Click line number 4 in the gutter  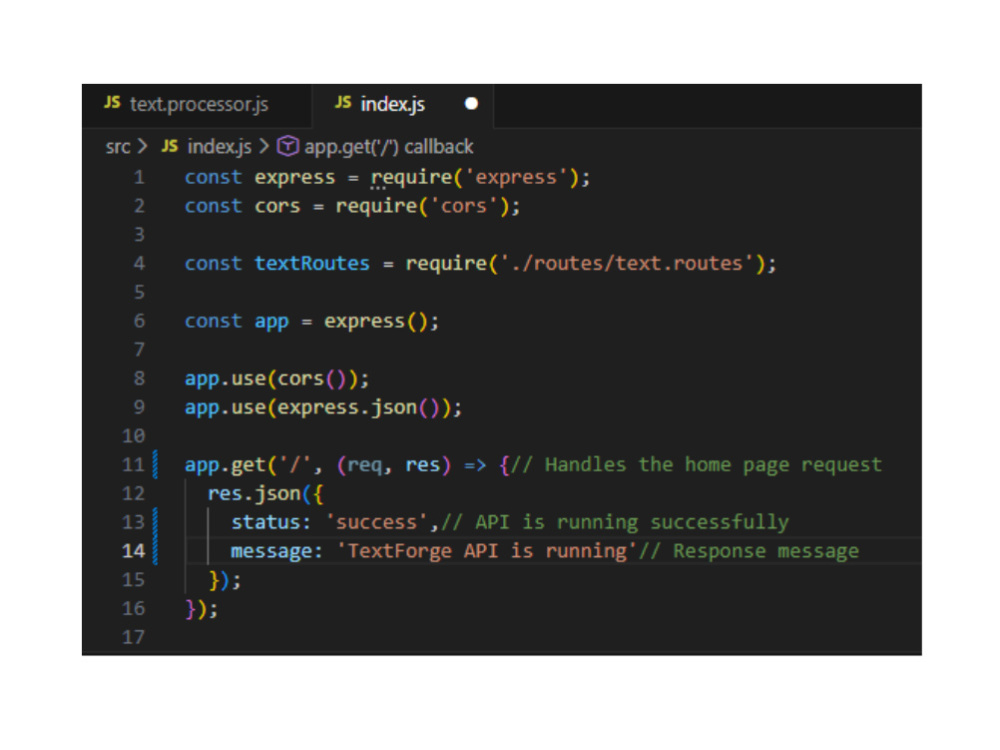pos(139,263)
